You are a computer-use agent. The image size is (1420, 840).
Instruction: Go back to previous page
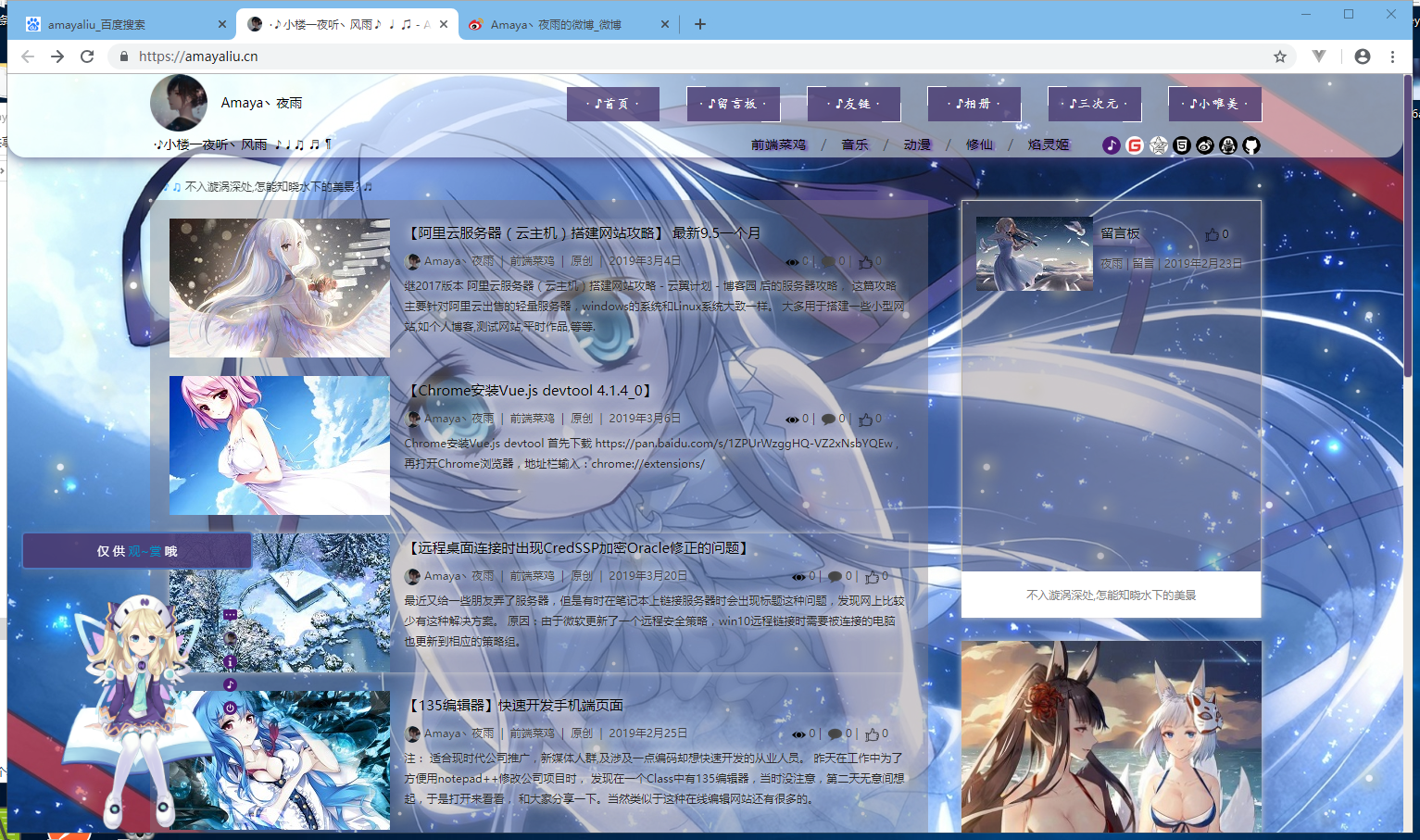pos(28,56)
